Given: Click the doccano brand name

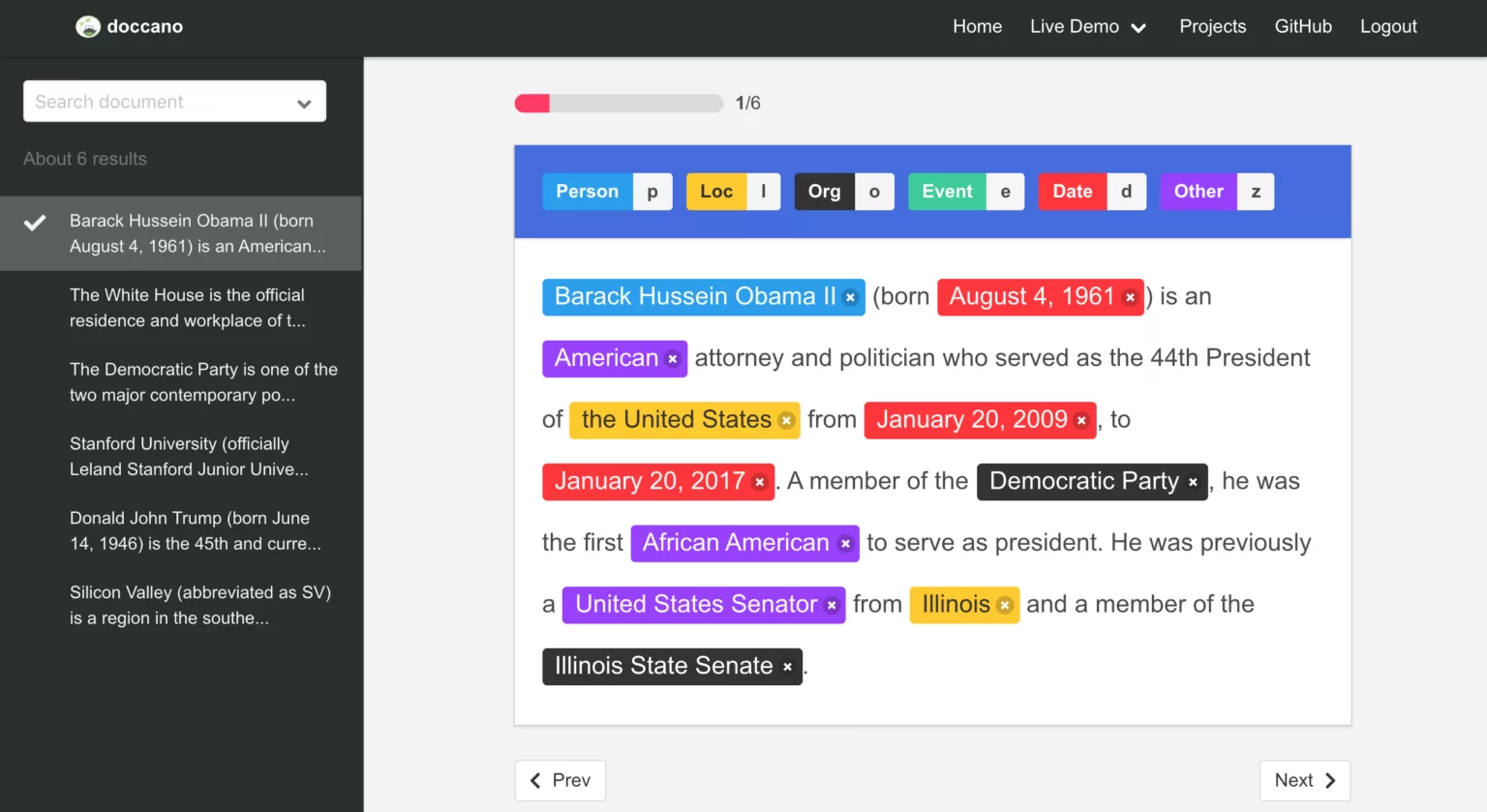Looking at the screenshot, I should (145, 27).
